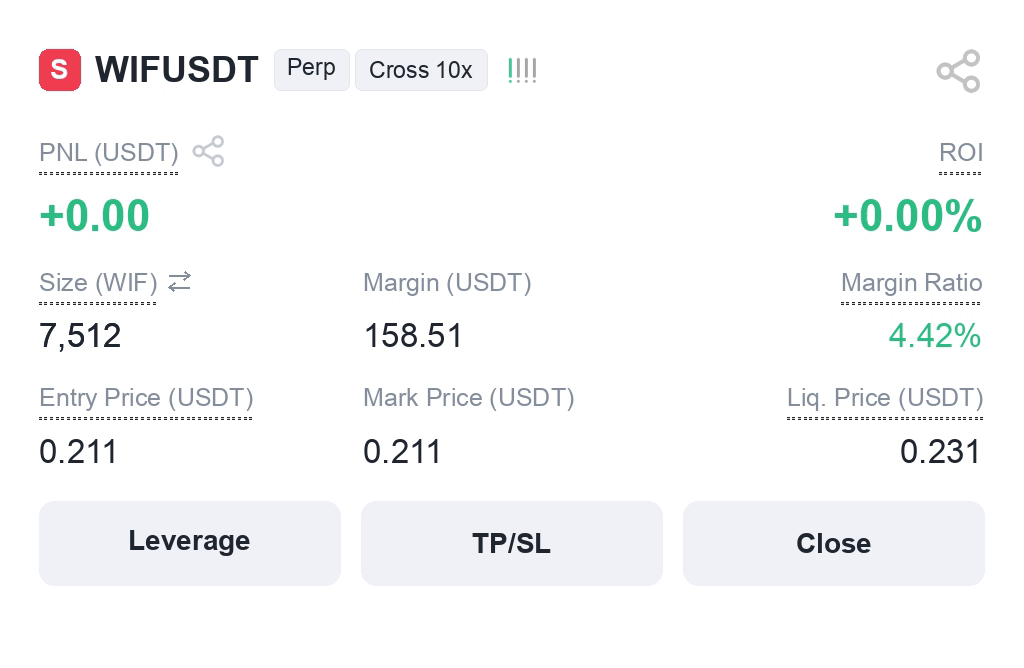The width and height of the screenshot is (1024, 668).
Task: Click share icon beside PNL (USDT)
Action: click(x=208, y=151)
